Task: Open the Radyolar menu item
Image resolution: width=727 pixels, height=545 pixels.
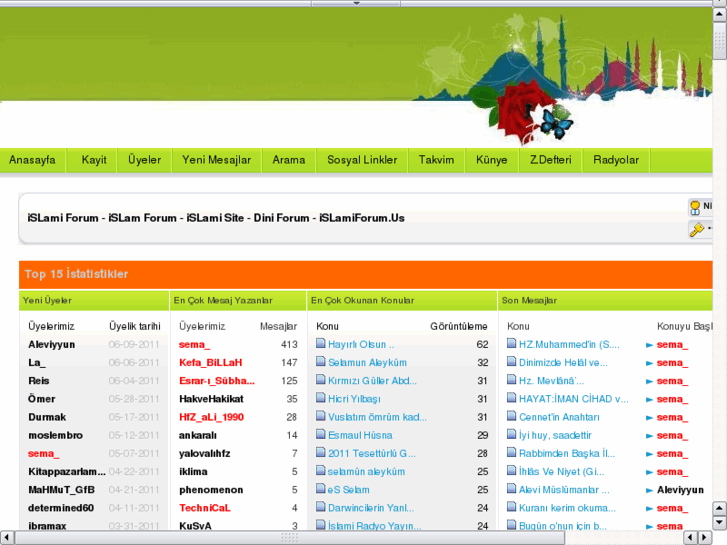Action: coord(616,160)
